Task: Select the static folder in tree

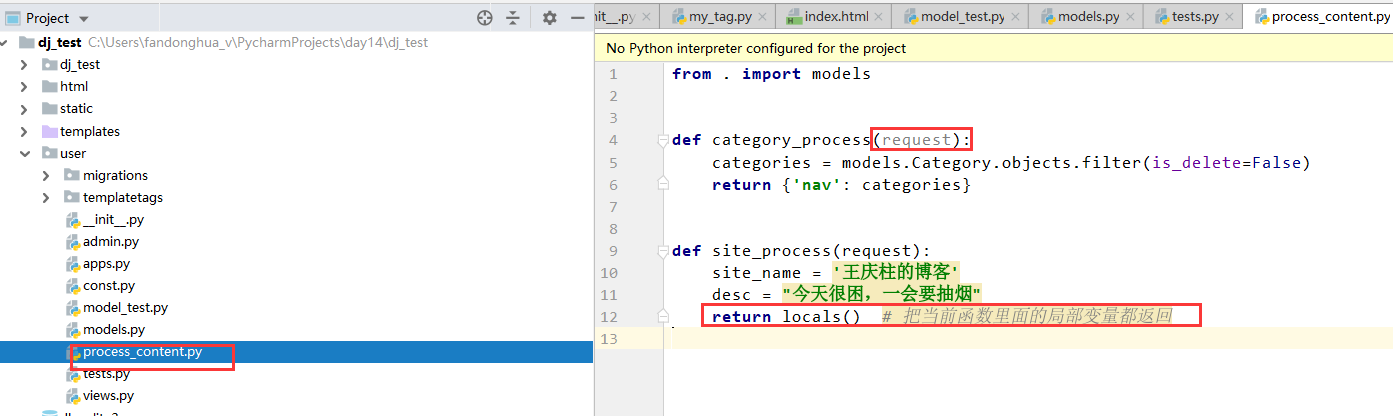Action: click(x=76, y=108)
